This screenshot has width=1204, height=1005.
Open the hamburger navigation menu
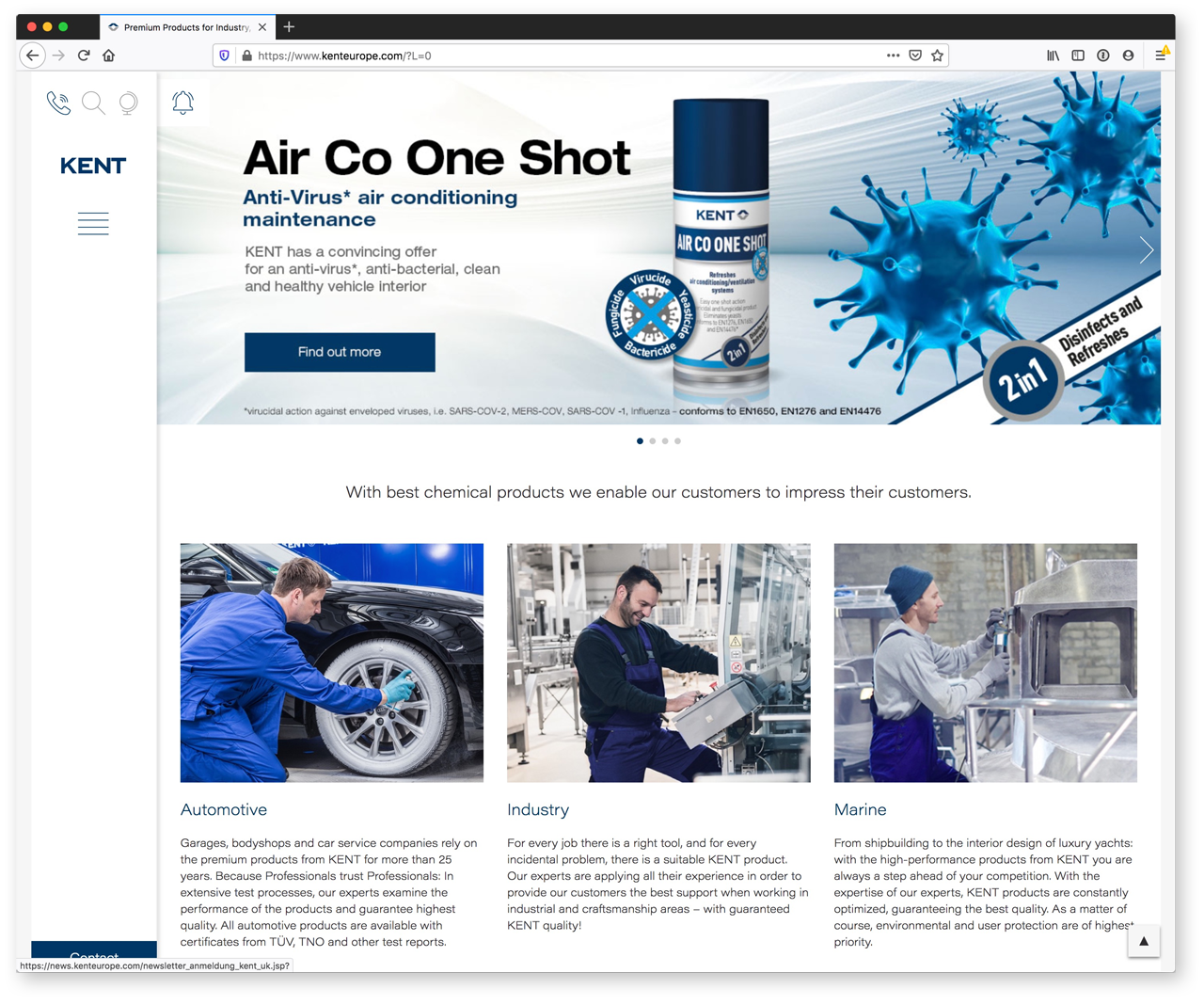(x=93, y=224)
